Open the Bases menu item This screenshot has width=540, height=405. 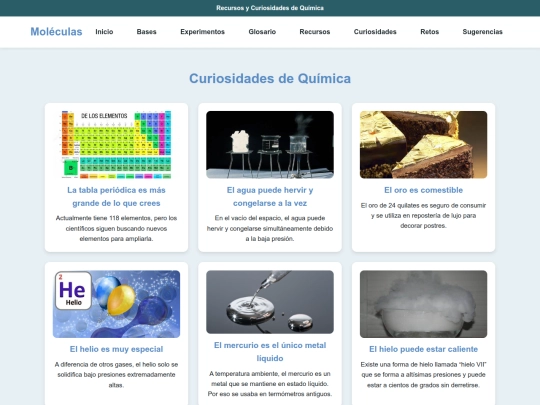coord(146,32)
